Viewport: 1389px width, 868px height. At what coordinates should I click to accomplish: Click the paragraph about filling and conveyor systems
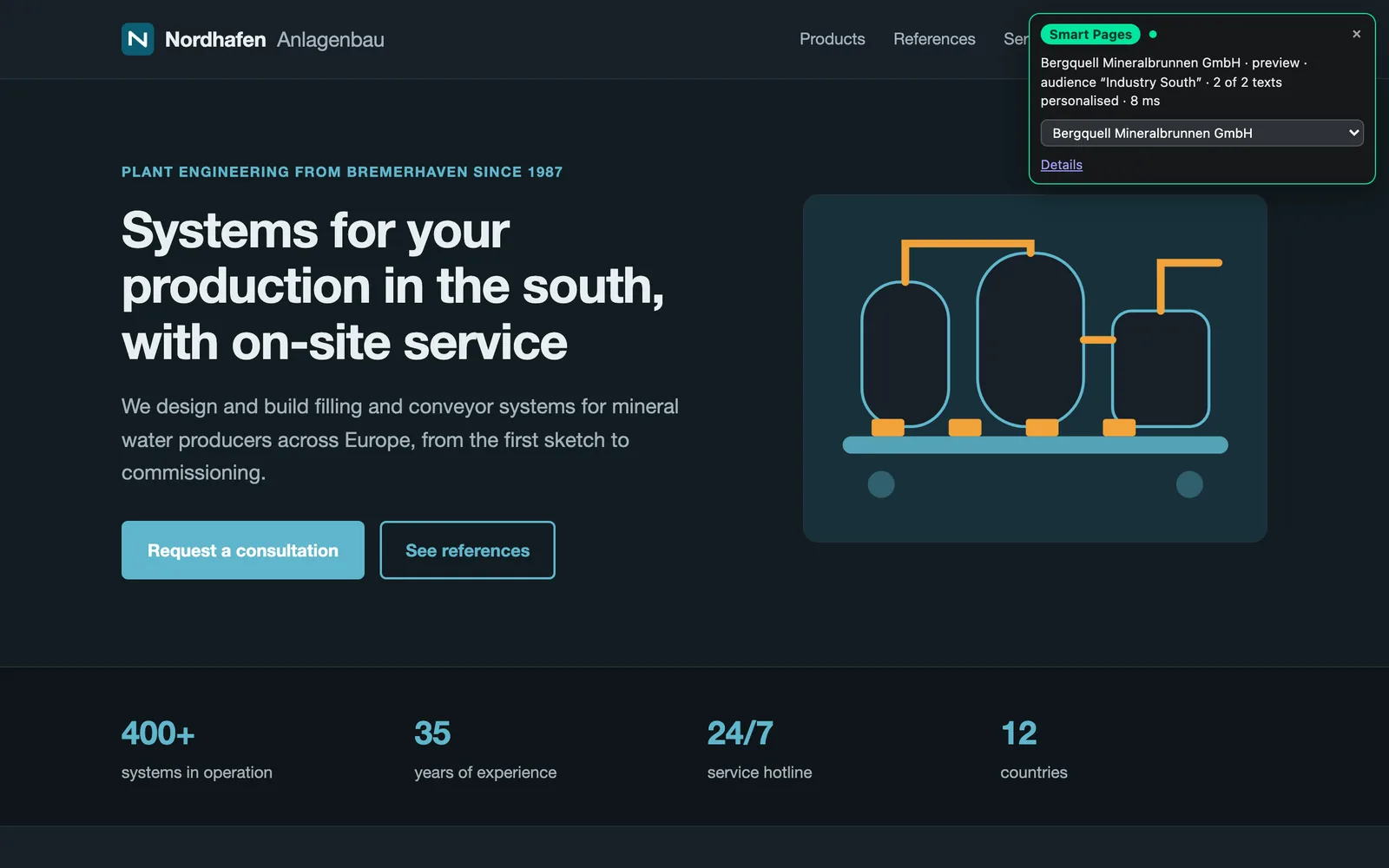(x=400, y=439)
